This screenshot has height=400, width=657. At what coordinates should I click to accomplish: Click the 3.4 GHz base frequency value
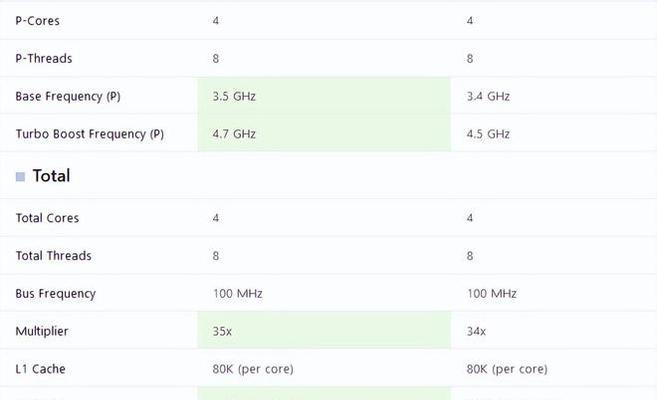point(488,96)
